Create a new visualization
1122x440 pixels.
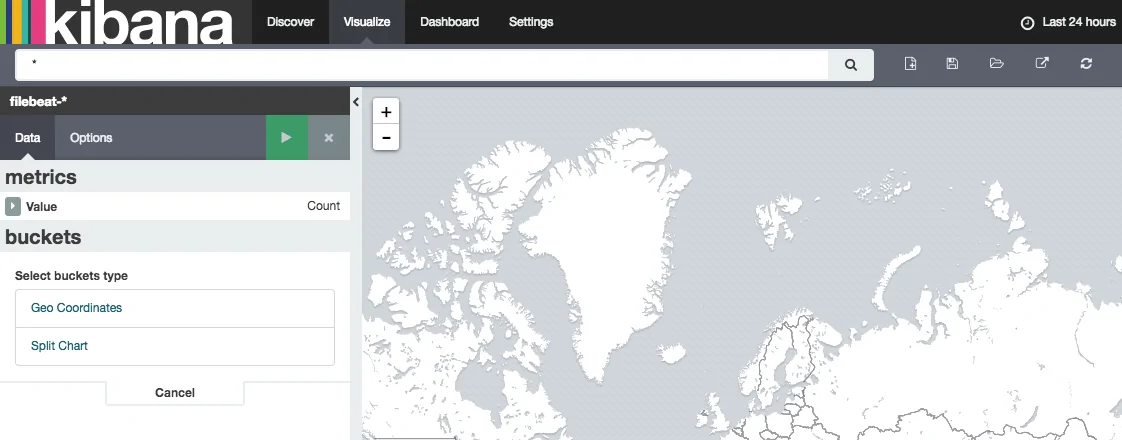[x=910, y=64]
